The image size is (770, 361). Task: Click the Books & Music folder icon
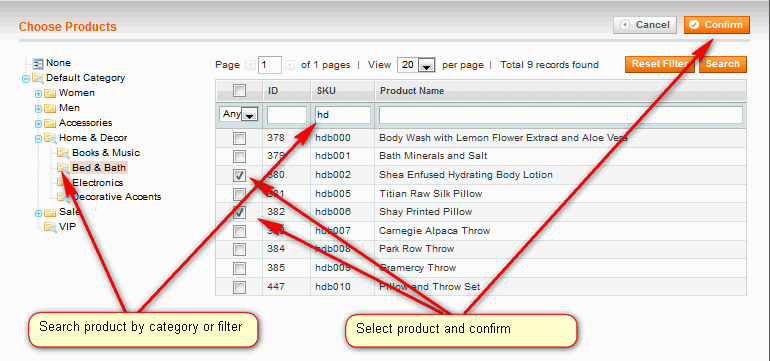63,153
